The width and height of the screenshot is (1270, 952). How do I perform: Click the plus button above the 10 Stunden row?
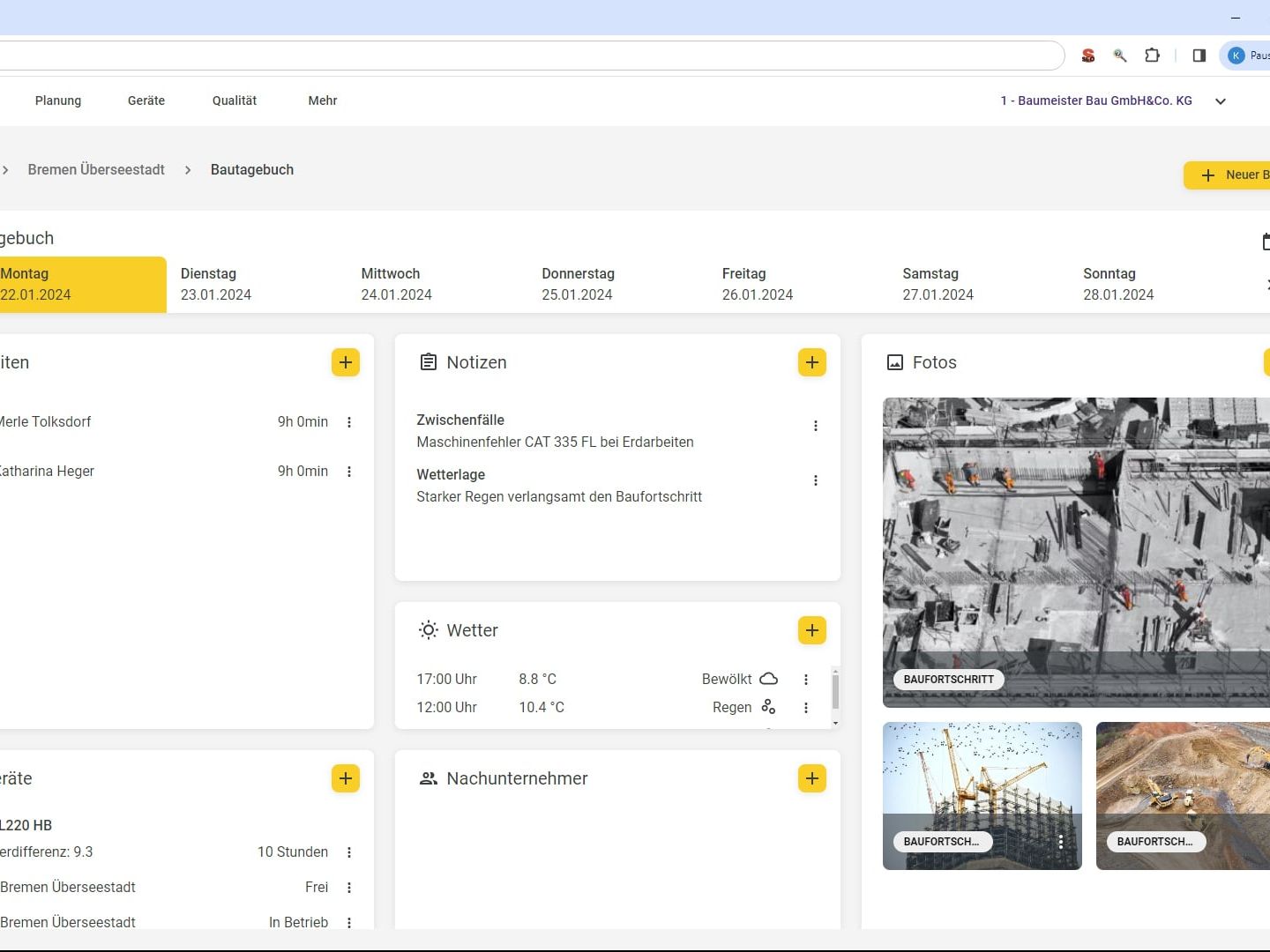click(x=346, y=778)
